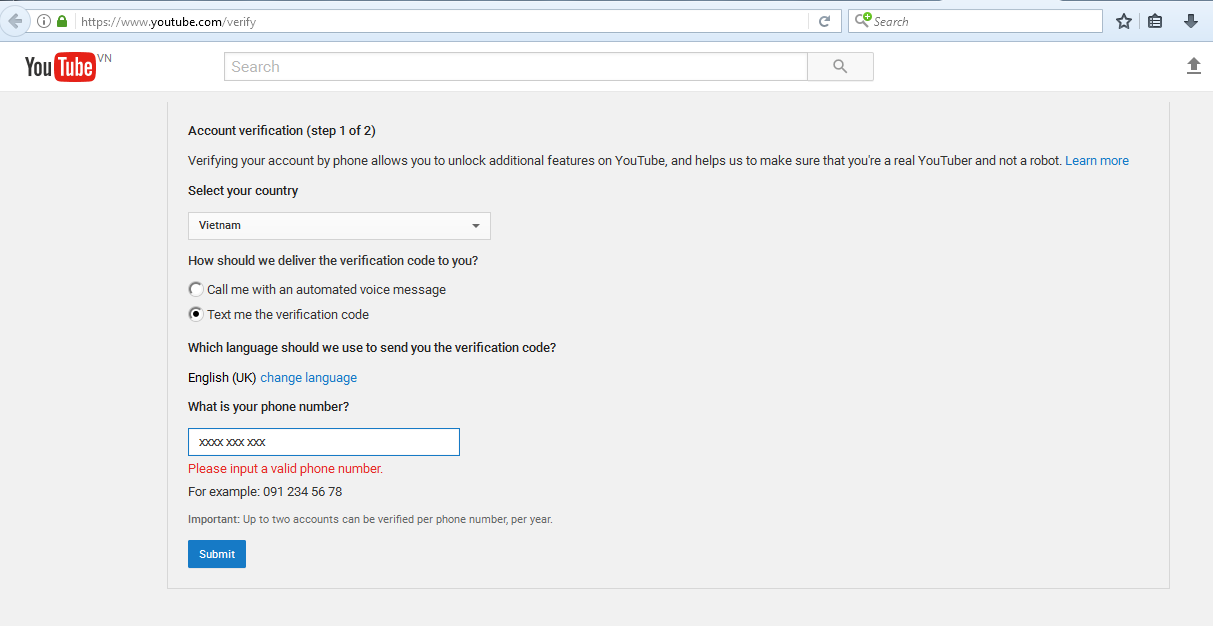The width and height of the screenshot is (1213, 626).
Task: Click the upload arrow icon
Action: point(1193,66)
